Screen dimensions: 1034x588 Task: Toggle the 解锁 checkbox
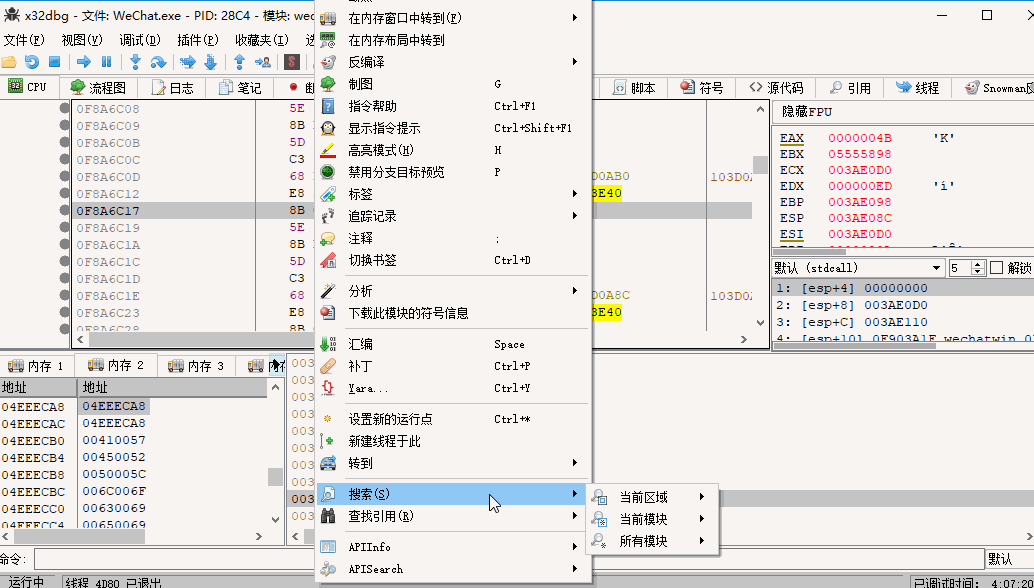pos(996,268)
